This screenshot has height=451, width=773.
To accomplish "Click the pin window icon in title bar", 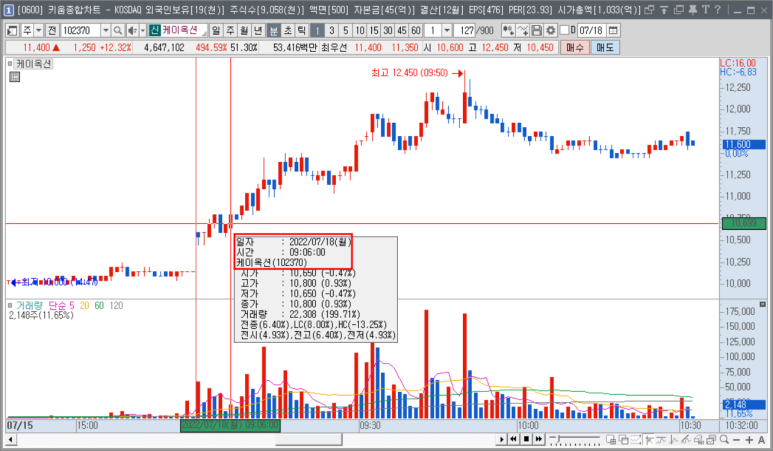I will click(692, 9).
